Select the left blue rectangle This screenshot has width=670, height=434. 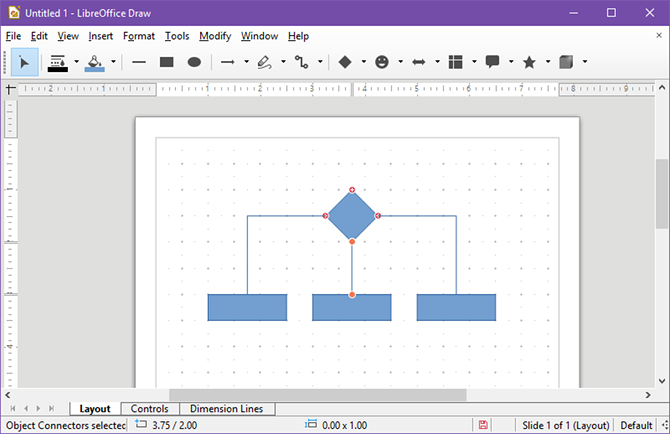pyautogui.click(x=247, y=307)
